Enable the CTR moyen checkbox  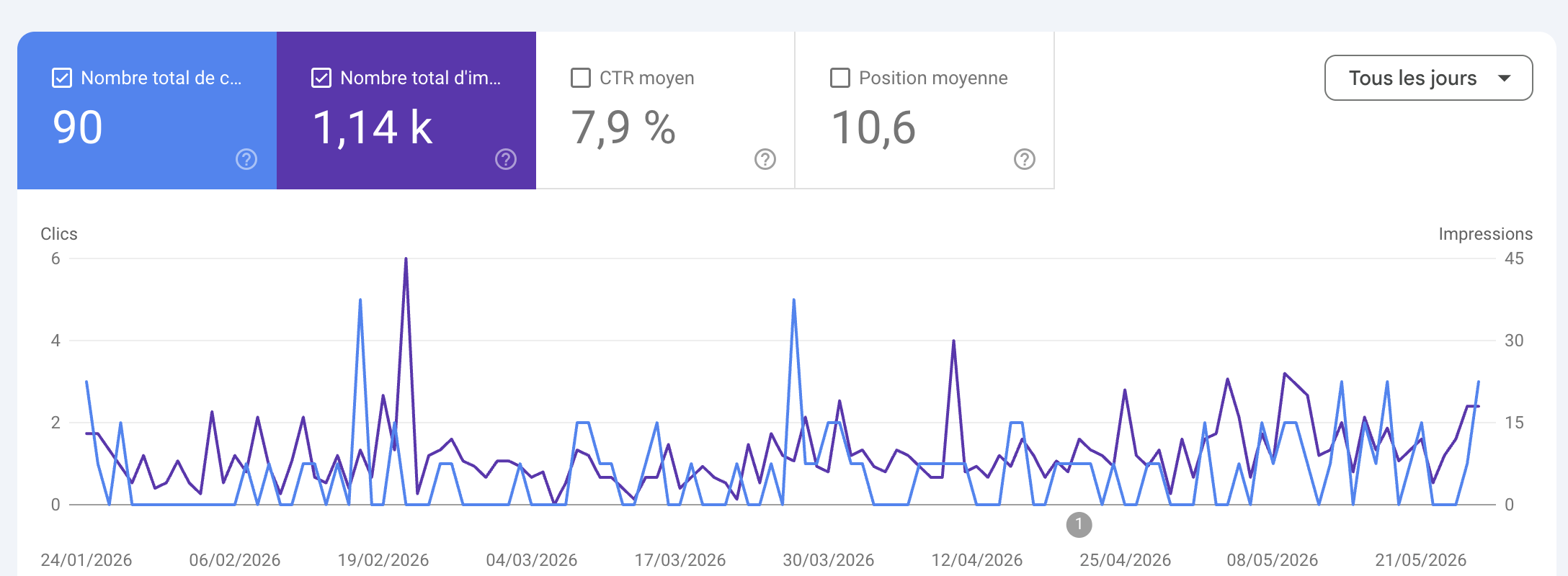tap(581, 78)
